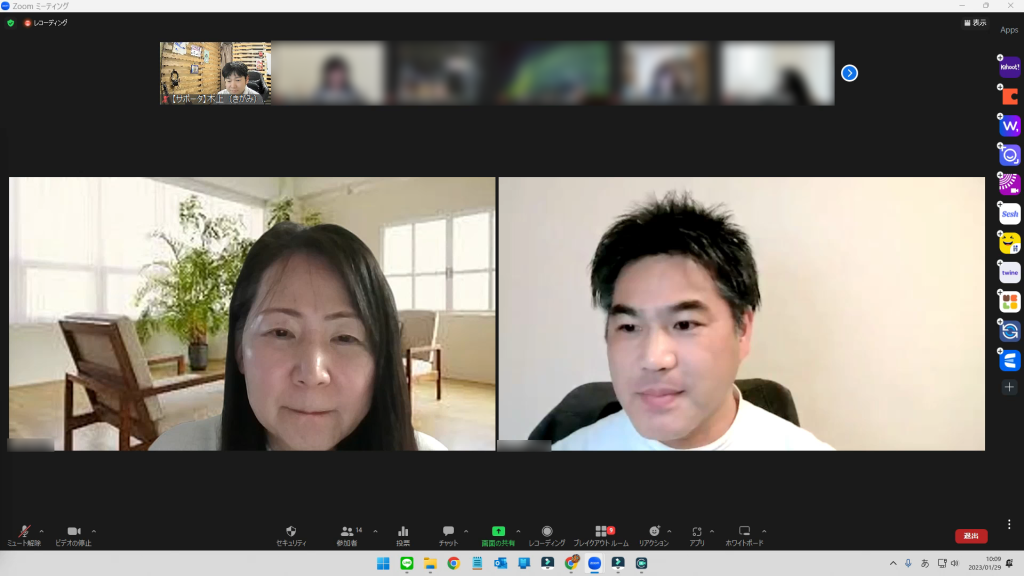
Task: Open the Sesh app icon
Action: click(x=1010, y=214)
